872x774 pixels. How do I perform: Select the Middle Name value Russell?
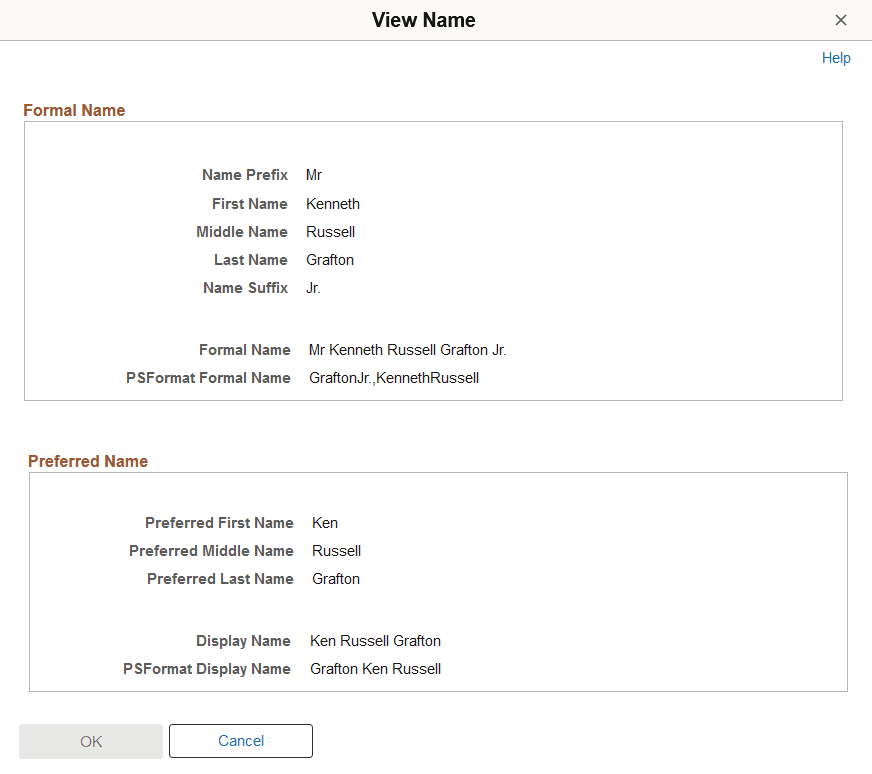(330, 232)
